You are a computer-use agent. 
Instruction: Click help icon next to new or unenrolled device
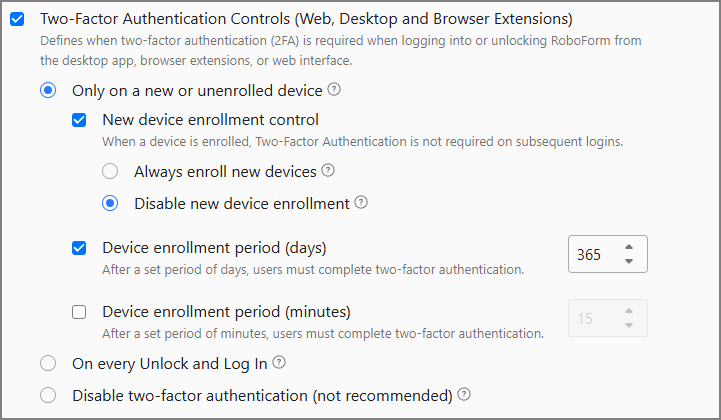[x=334, y=90]
